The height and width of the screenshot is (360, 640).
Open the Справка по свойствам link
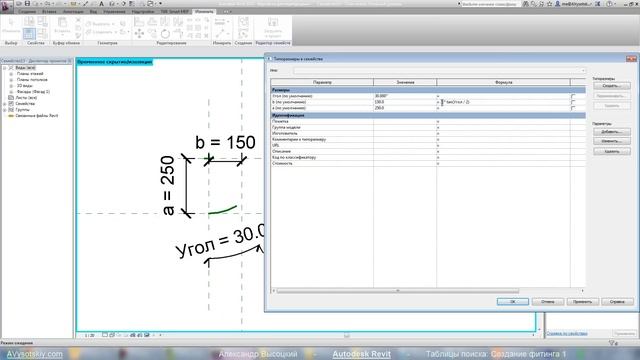click(567, 334)
